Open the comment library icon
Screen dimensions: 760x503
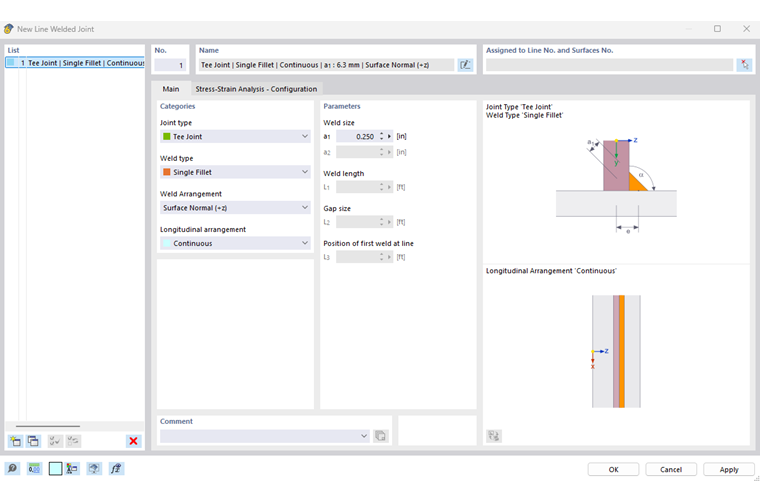pos(380,436)
